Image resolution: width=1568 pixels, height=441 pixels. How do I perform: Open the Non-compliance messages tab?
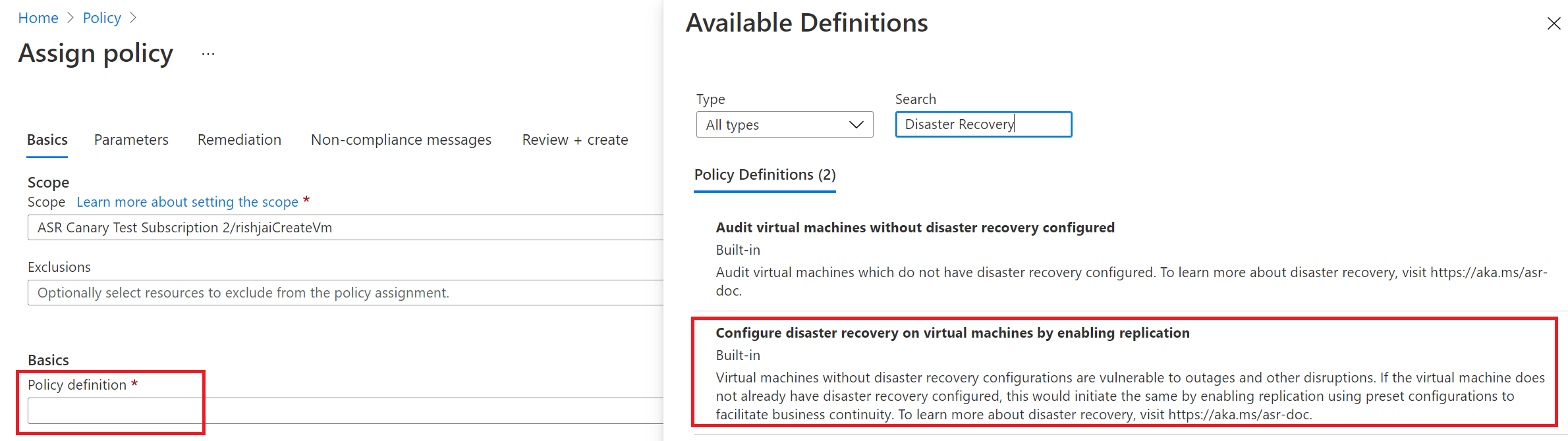click(x=401, y=140)
